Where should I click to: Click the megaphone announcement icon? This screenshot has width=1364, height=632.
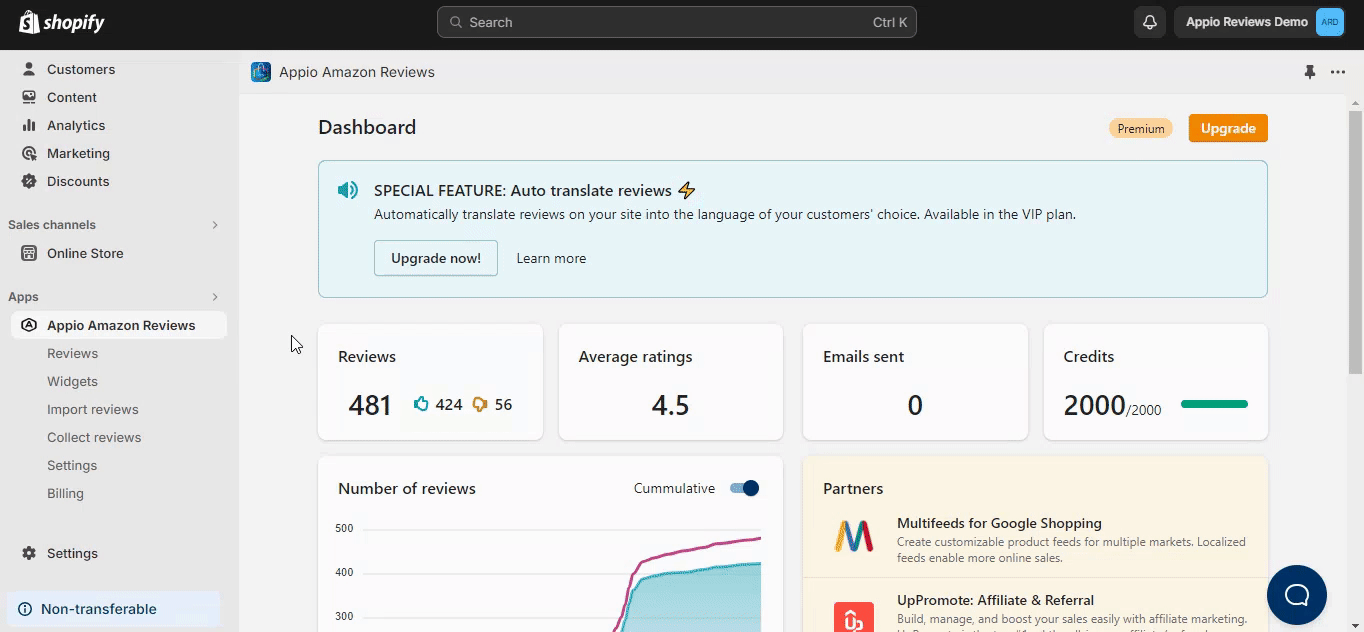tap(348, 190)
